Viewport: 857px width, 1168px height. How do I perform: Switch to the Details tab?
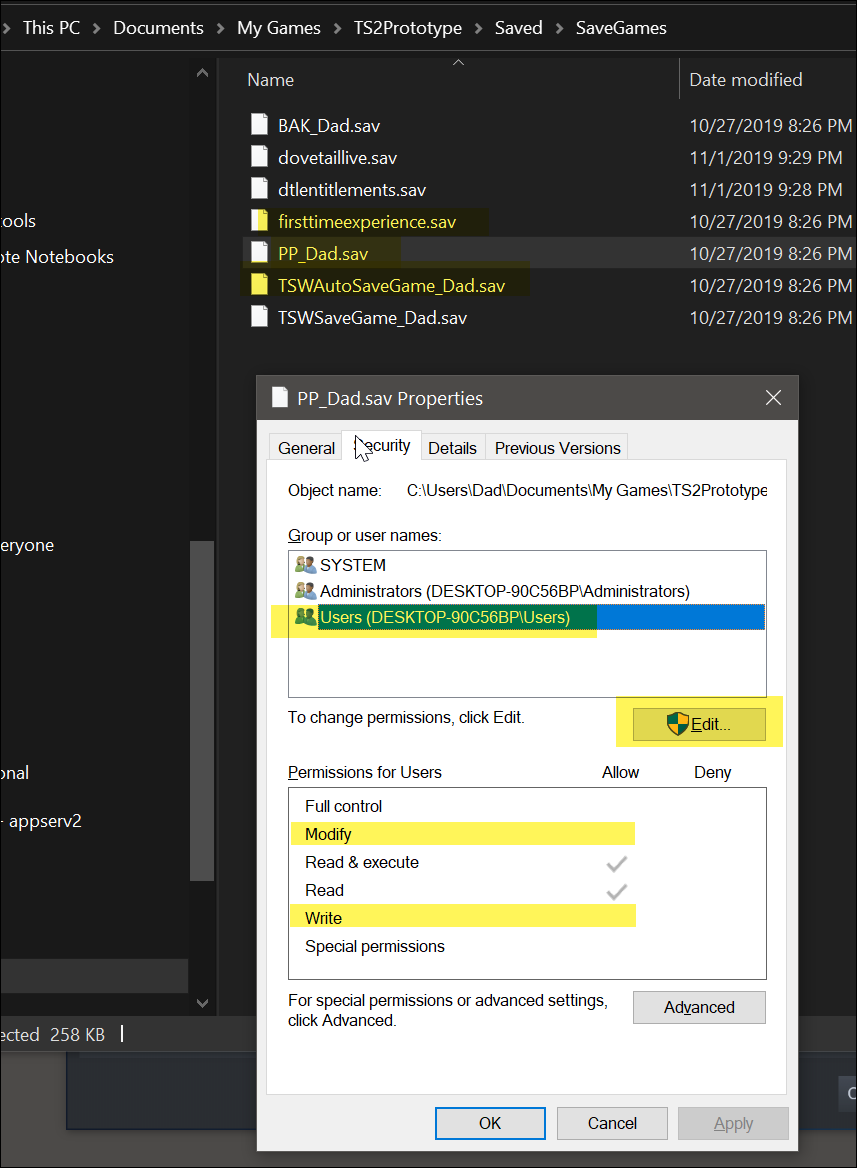(x=452, y=448)
